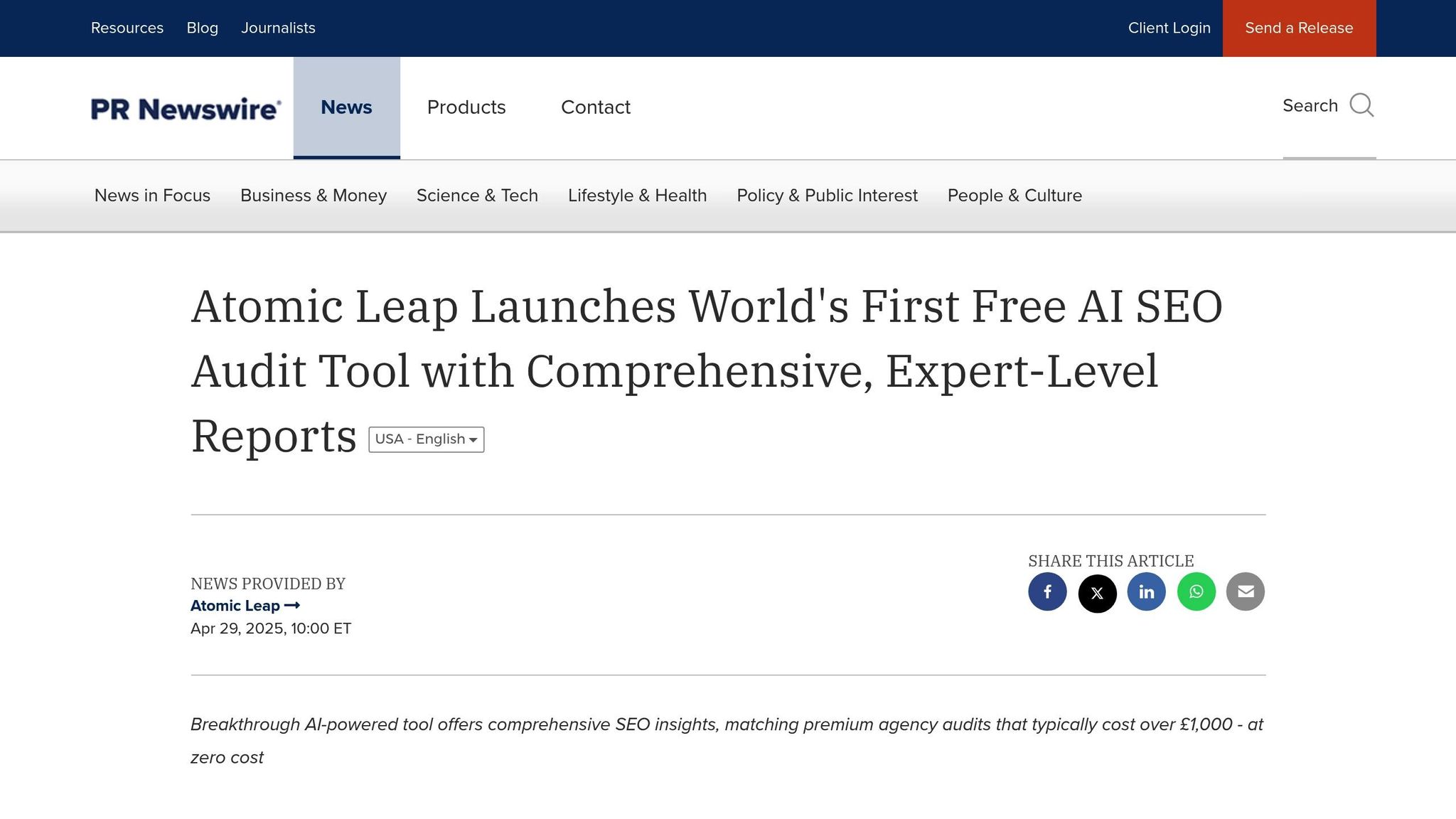Open the Blog link
This screenshot has width=1456, height=819.
[203, 28]
